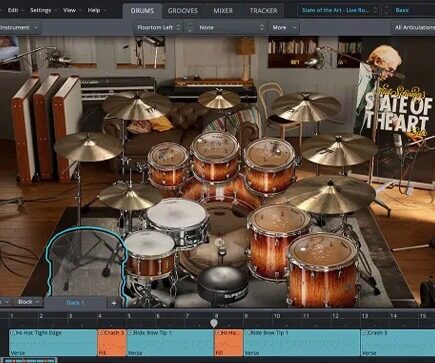
Task: Click bar 5 on the timeline ruler
Action: pyautogui.click(x=129, y=316)
